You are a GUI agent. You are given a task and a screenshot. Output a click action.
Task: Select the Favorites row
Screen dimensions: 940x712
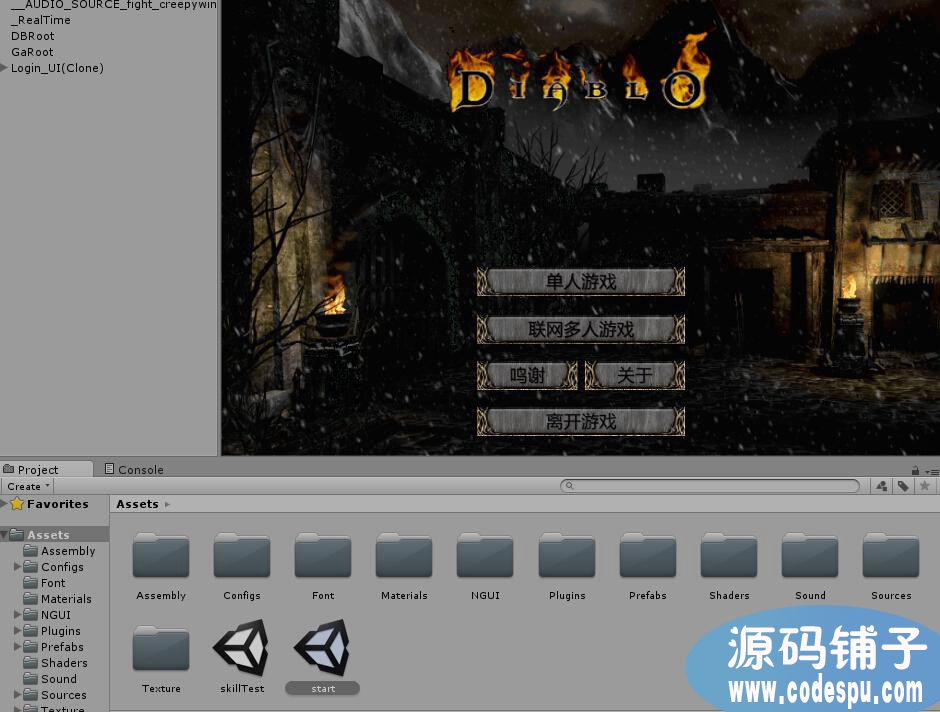click(55, 503)
